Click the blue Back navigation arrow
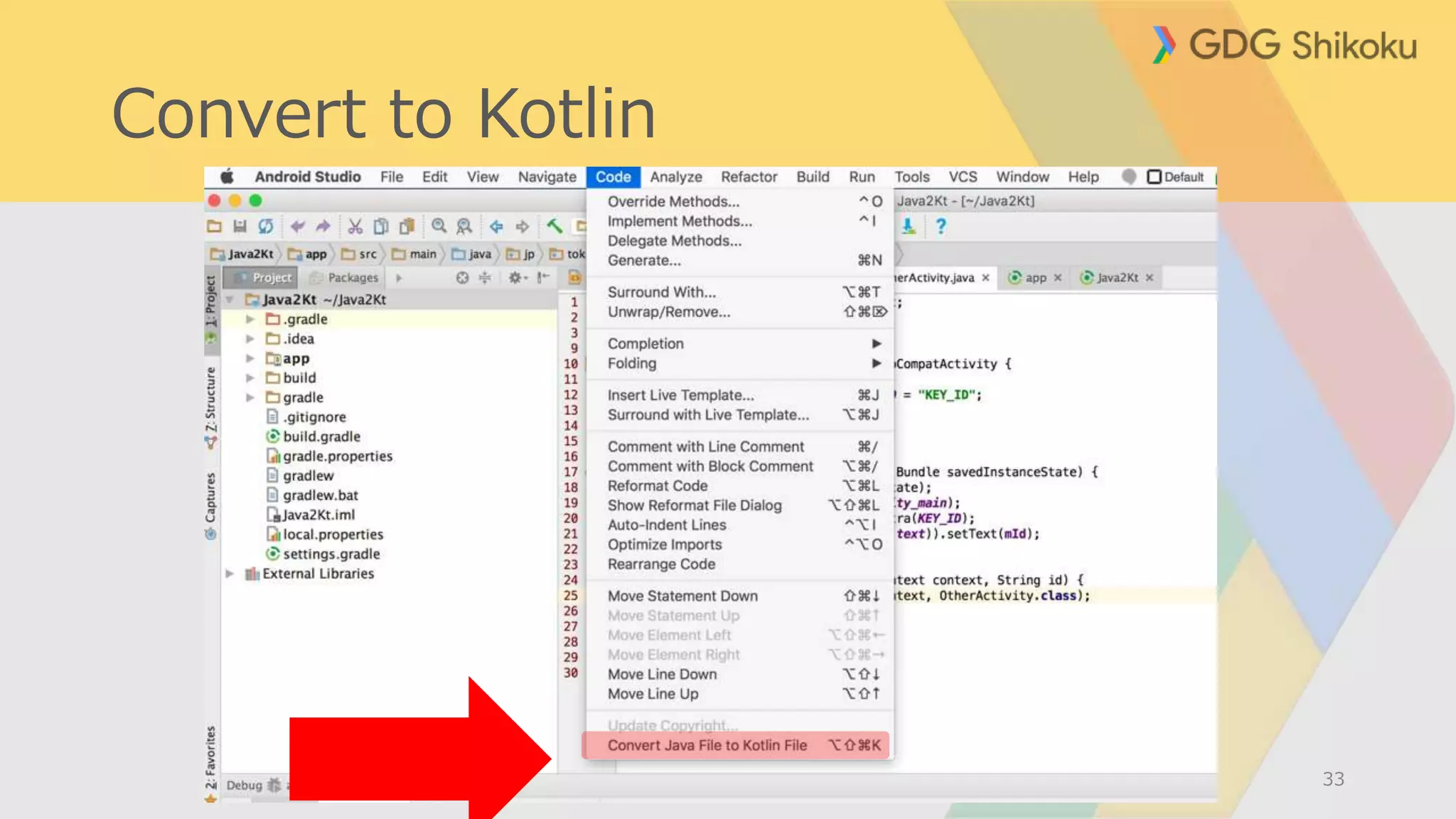 pos(496,227)
